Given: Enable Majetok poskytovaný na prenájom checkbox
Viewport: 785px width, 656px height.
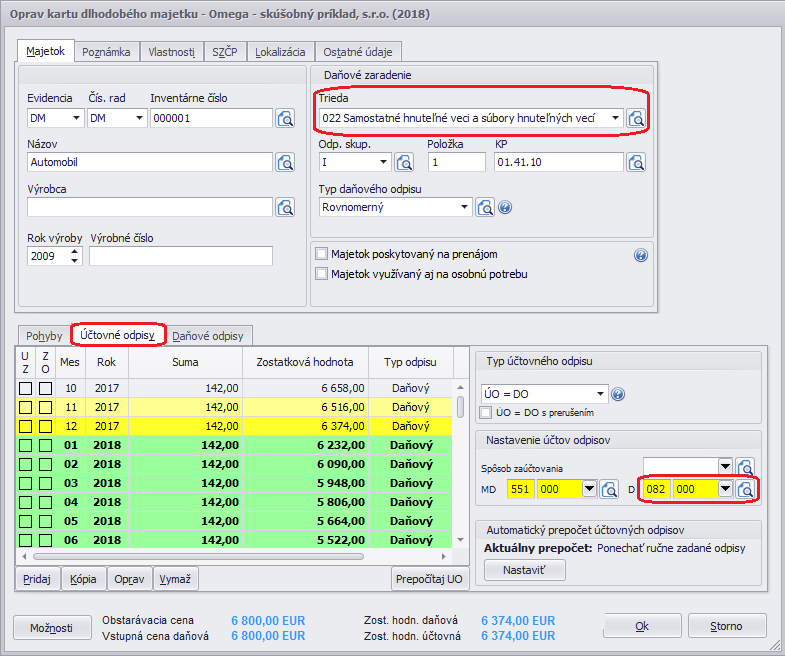Looking at the screenshot, I should tap(321, 254).
